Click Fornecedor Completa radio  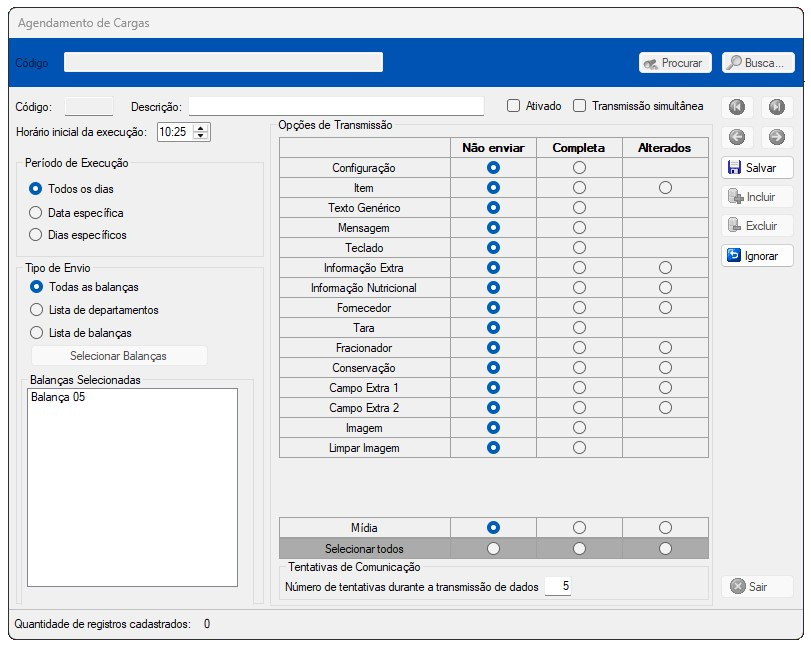[x=579, y=308]
